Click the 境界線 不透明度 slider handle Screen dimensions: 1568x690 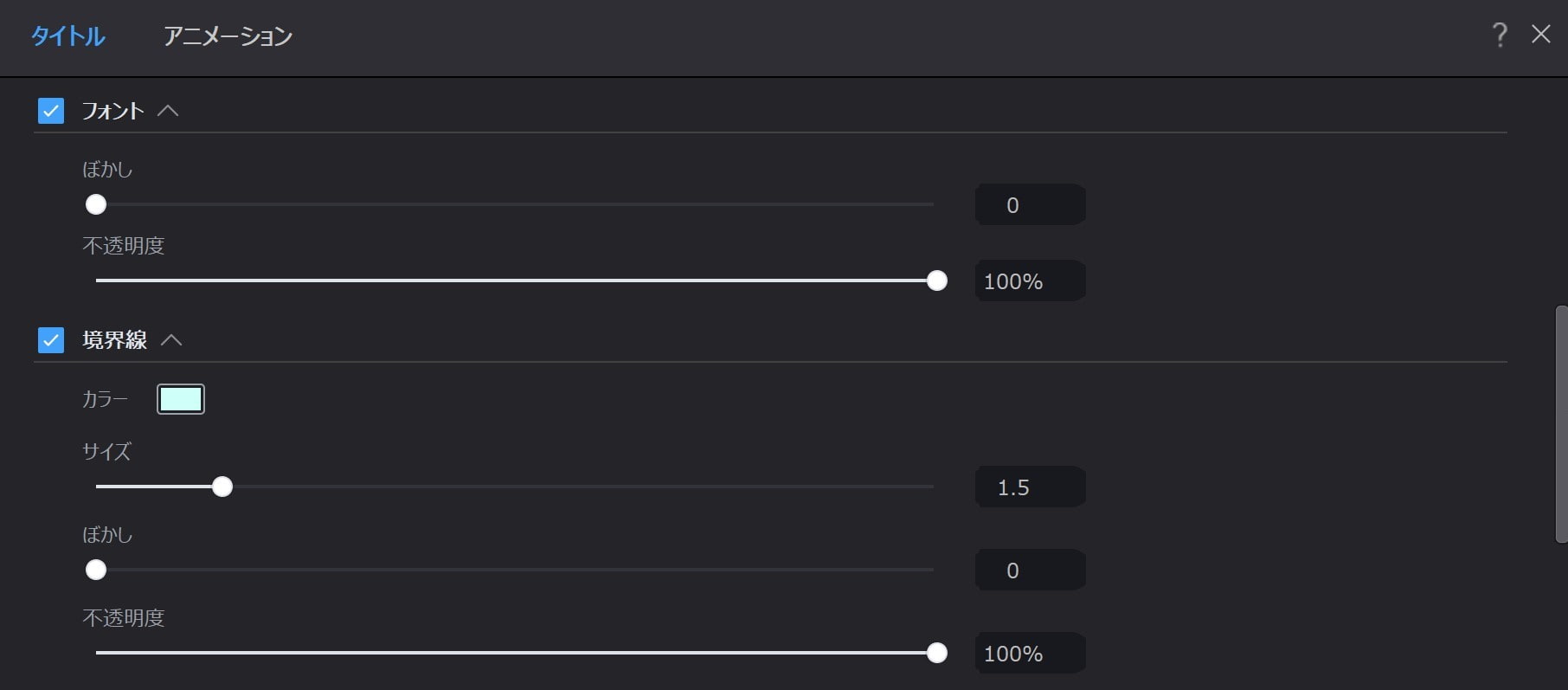point(936,653)
